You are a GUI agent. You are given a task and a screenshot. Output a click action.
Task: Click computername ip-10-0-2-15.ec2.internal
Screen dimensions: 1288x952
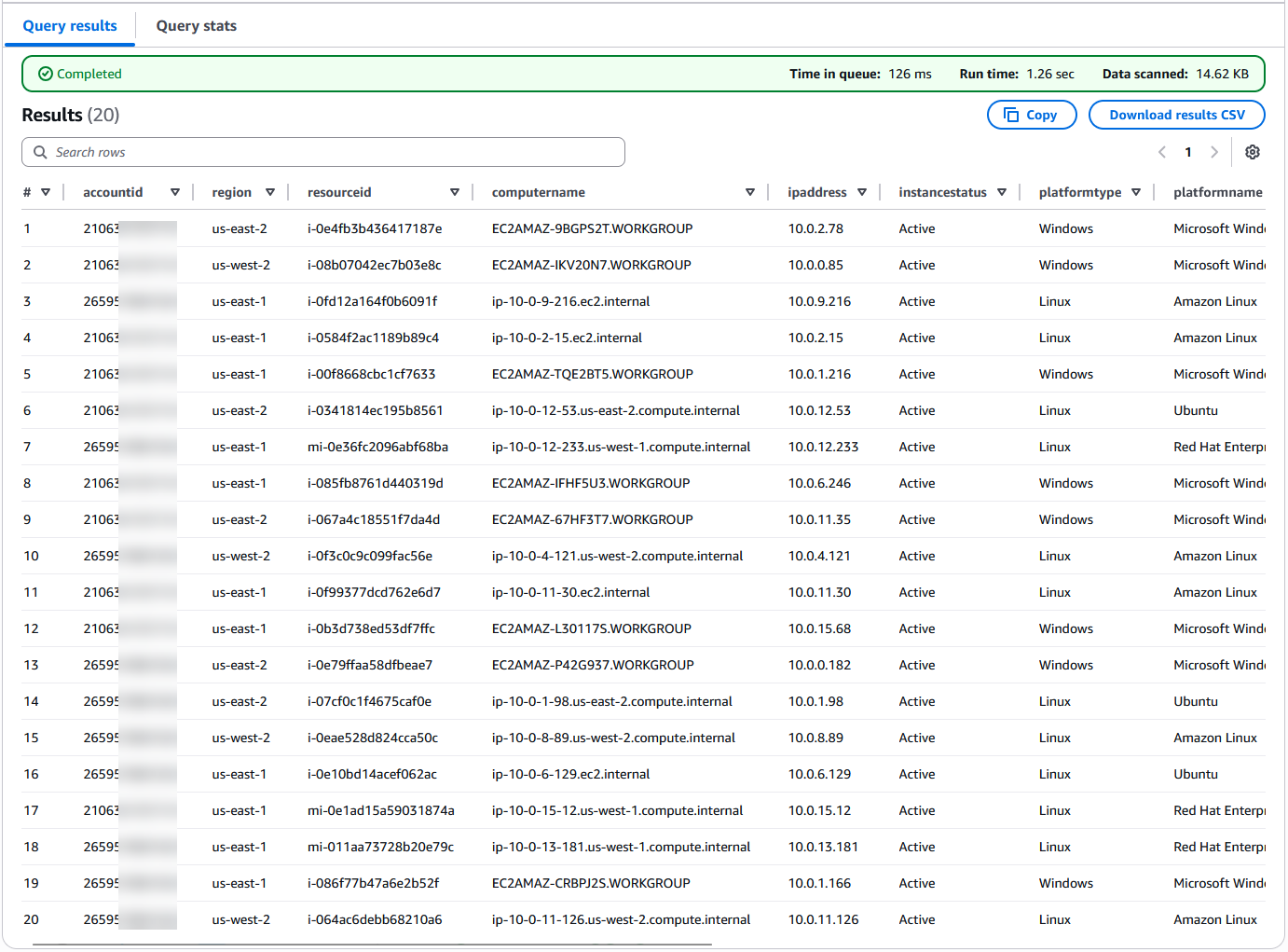[x=568, y=338]
